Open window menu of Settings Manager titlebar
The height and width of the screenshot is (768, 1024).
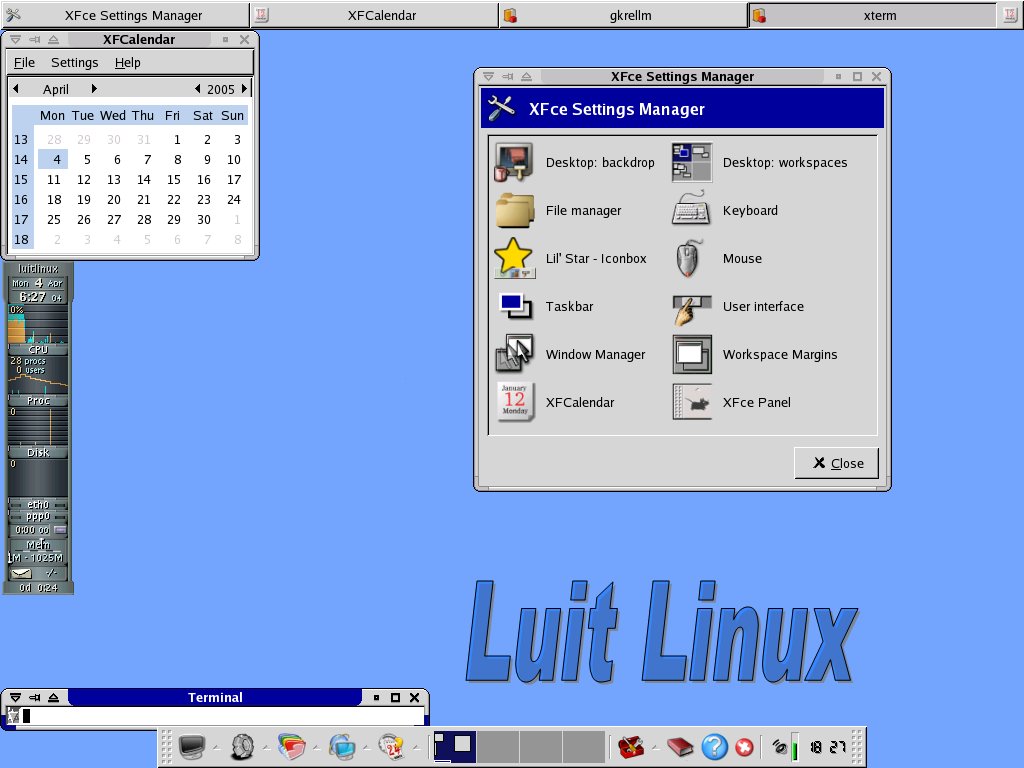click(x=488, y=76)
